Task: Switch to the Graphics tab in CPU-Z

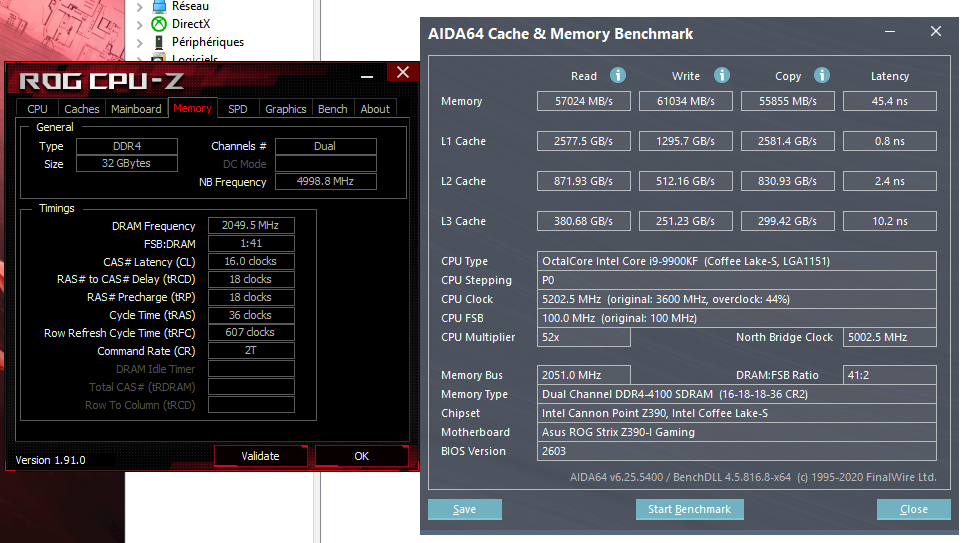Action: pos(286,108)
